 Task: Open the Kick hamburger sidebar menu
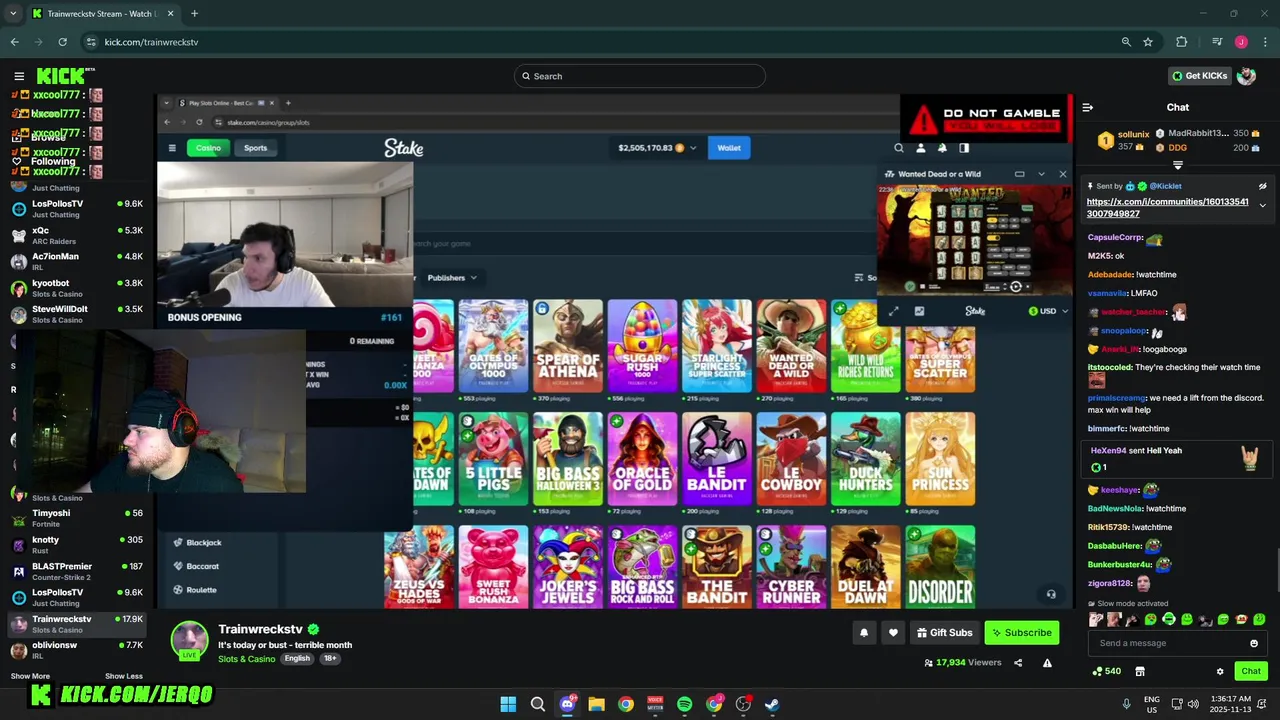coord(19,76)
